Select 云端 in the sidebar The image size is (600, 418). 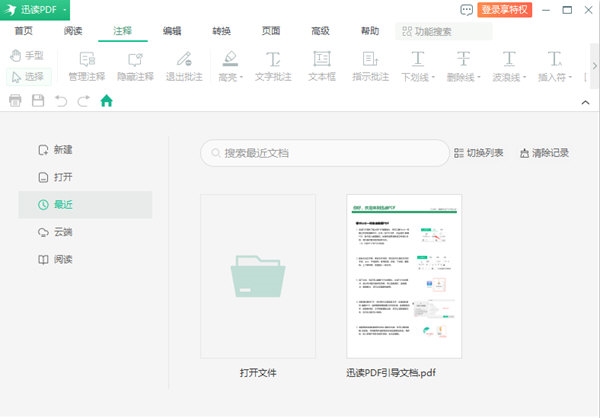55,232
